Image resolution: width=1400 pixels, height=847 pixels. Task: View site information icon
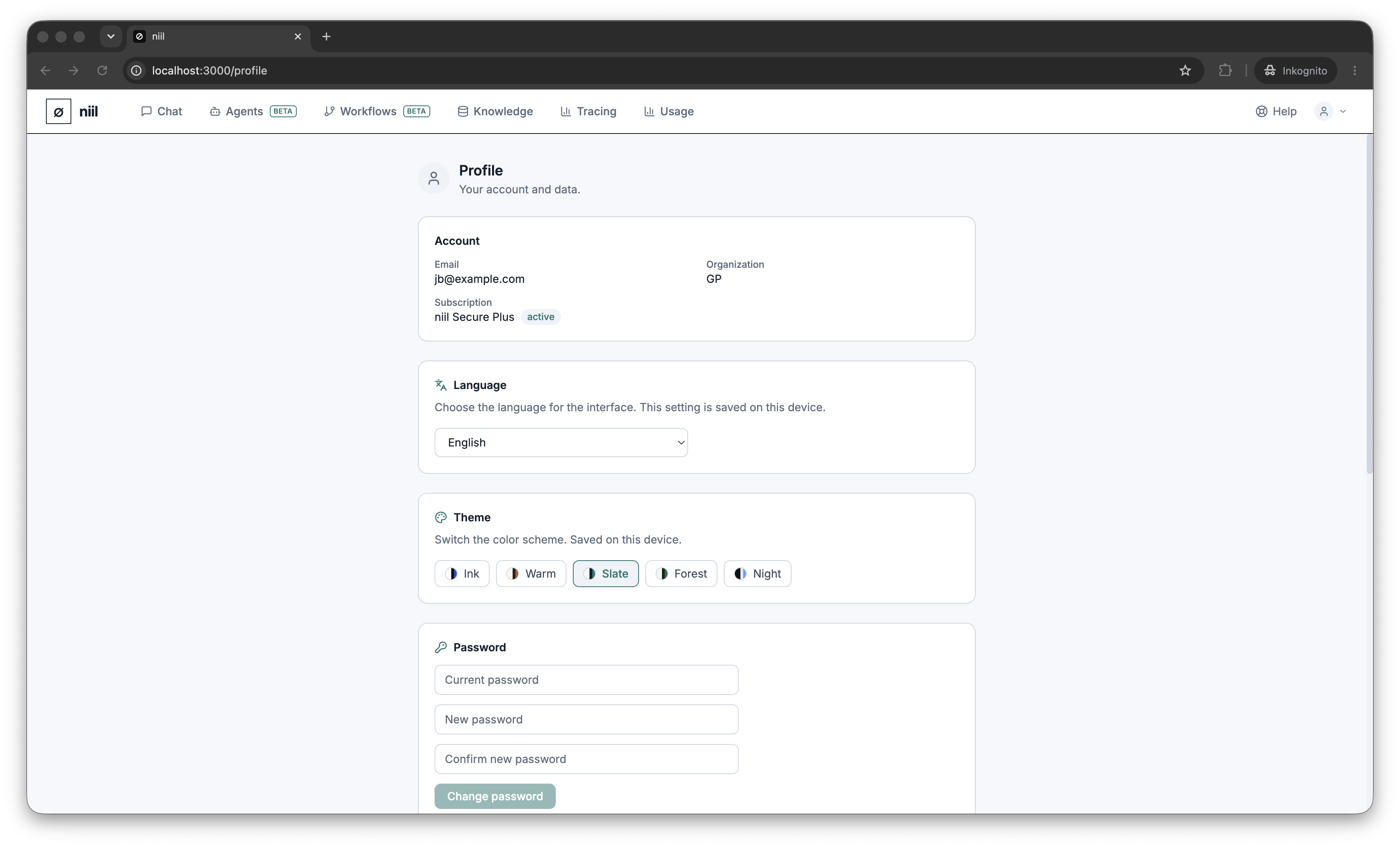[x=136, y=71]
